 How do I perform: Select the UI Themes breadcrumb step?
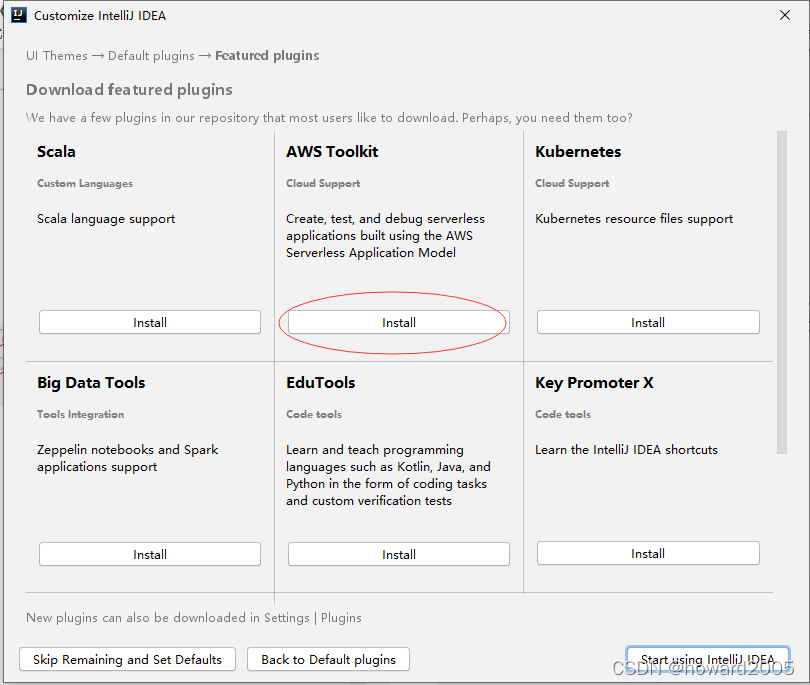[57, 56]
